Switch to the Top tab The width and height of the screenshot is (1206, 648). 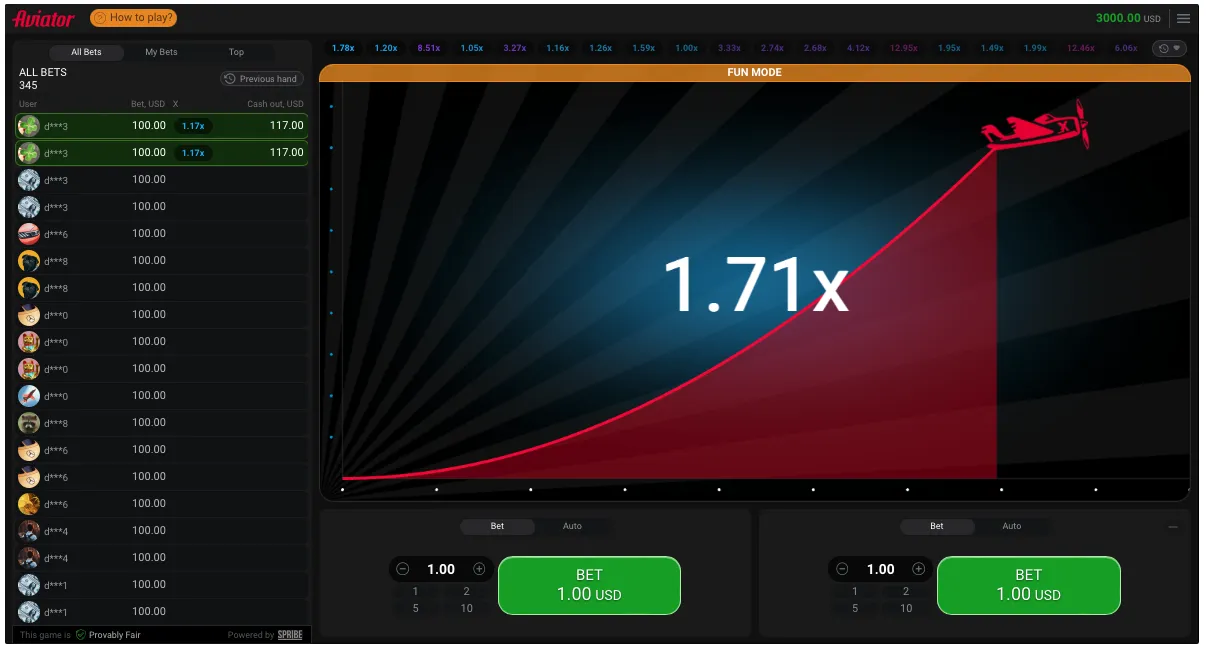236,52
